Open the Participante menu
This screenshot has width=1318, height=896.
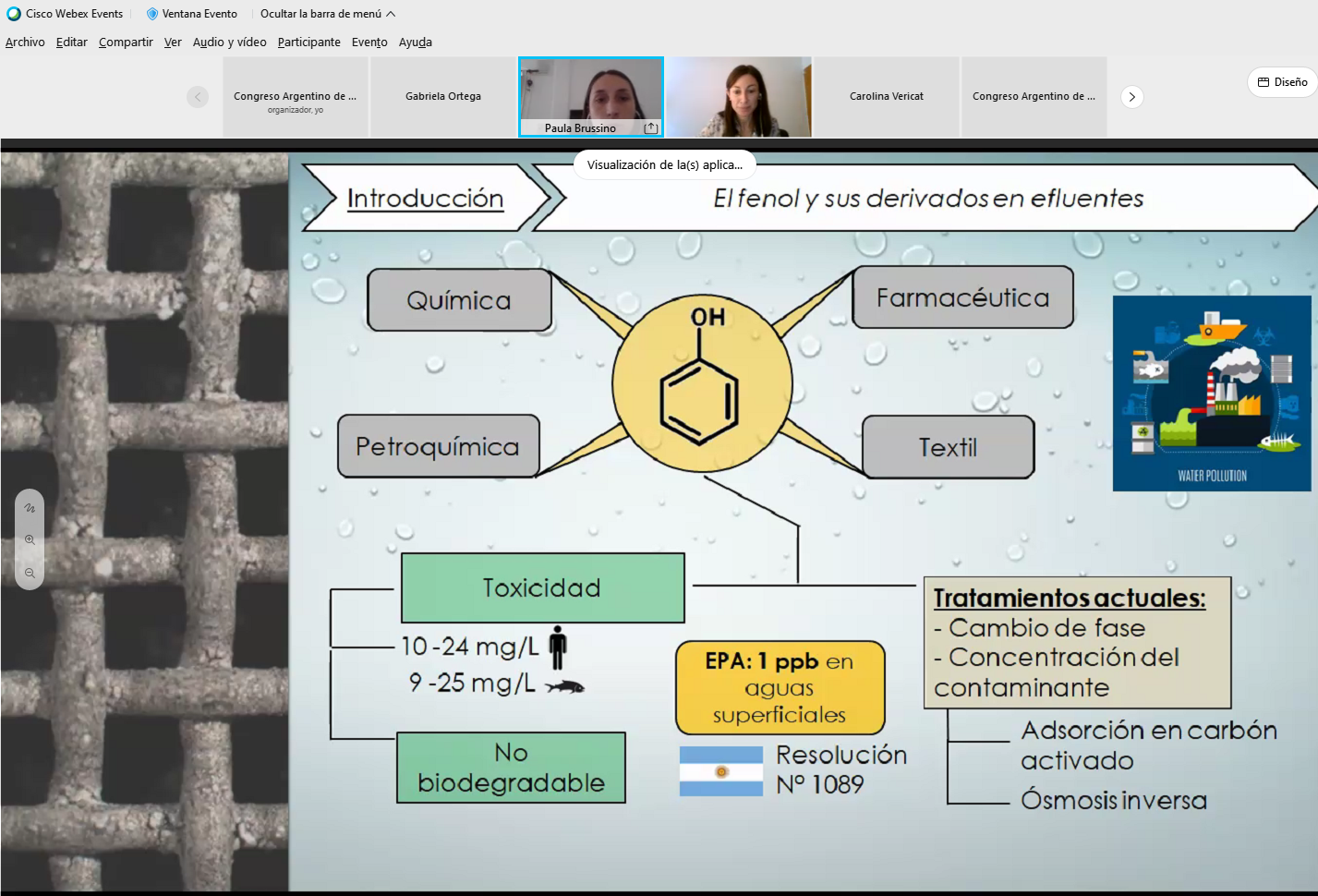[x=308, y=42]
